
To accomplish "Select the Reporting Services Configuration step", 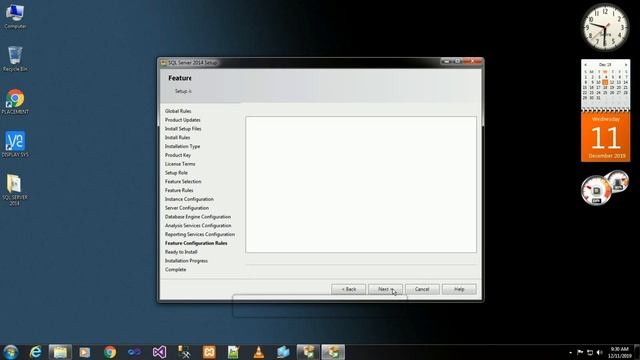I will (x=200, y=234).
